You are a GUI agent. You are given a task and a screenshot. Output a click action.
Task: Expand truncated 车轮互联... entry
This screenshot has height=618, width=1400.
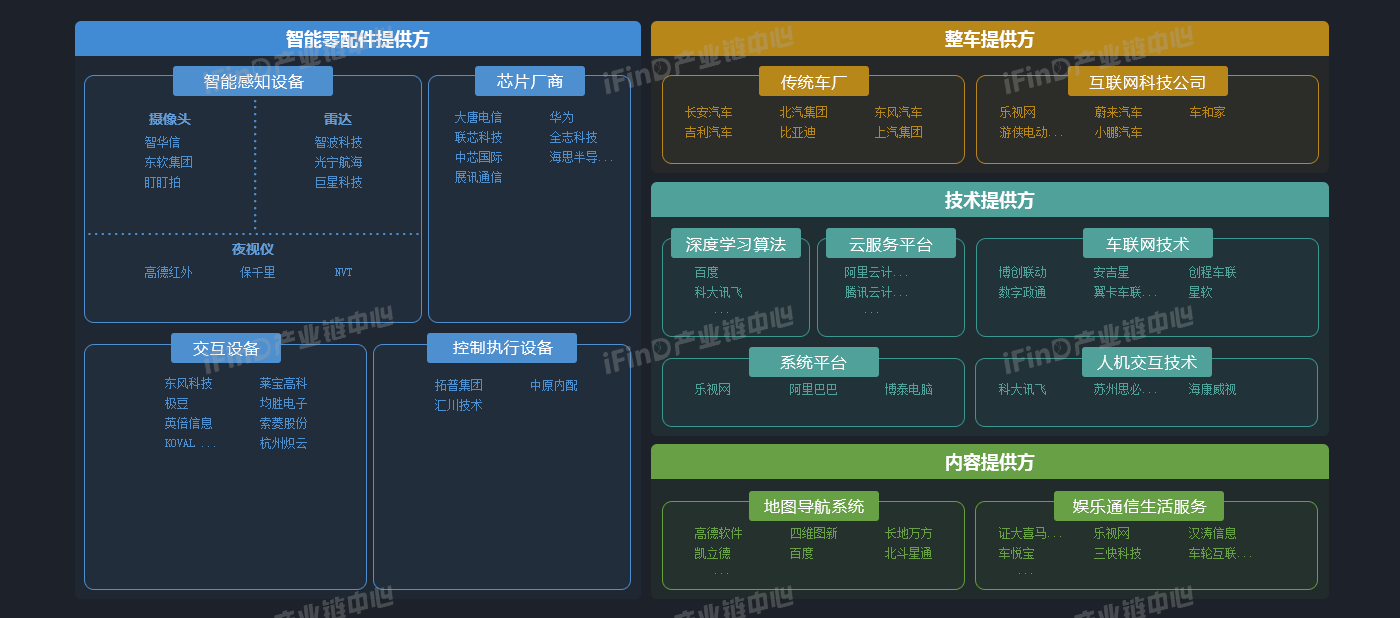coord(1220,553)
